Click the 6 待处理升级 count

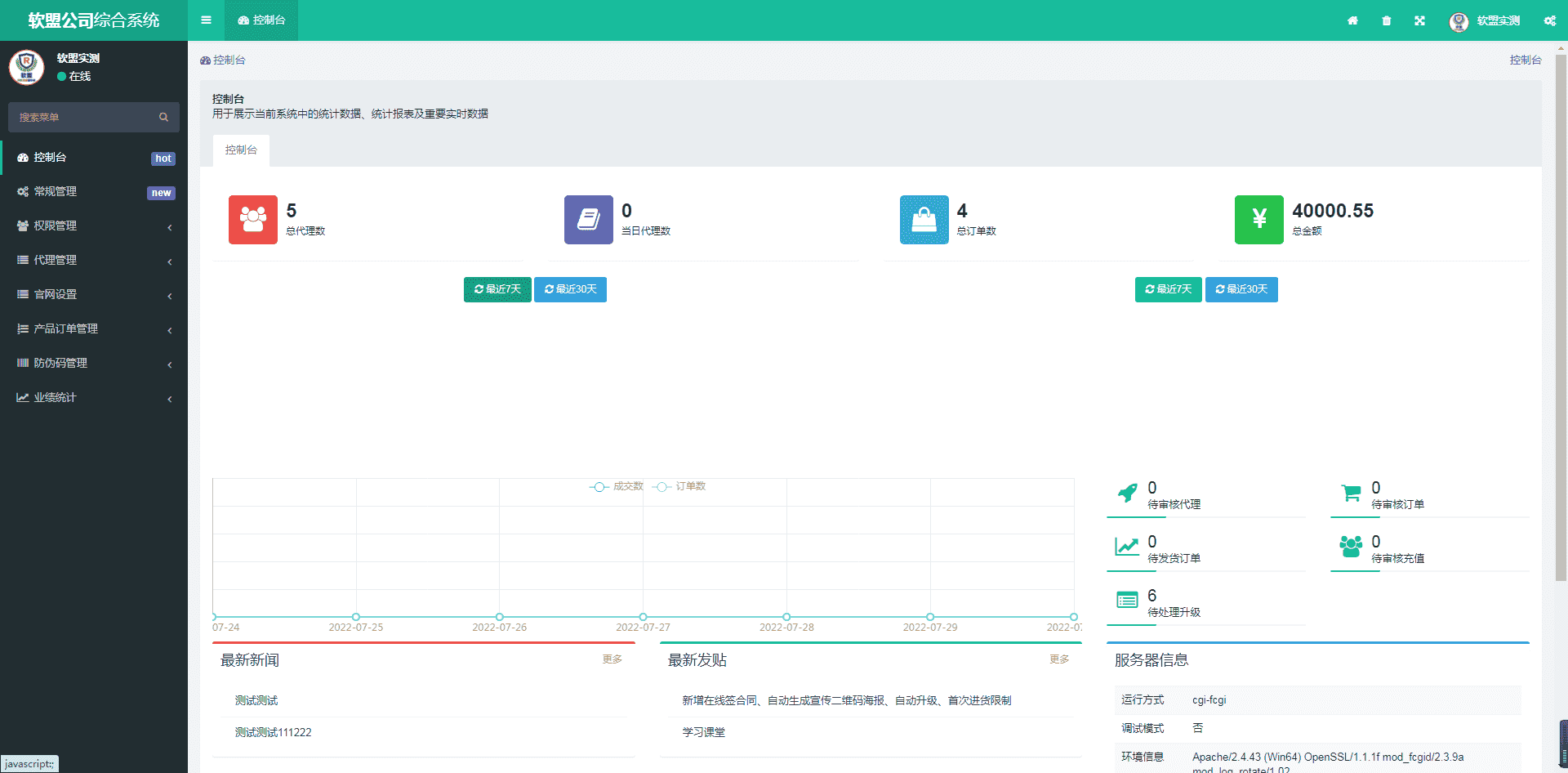(1151, 596)
